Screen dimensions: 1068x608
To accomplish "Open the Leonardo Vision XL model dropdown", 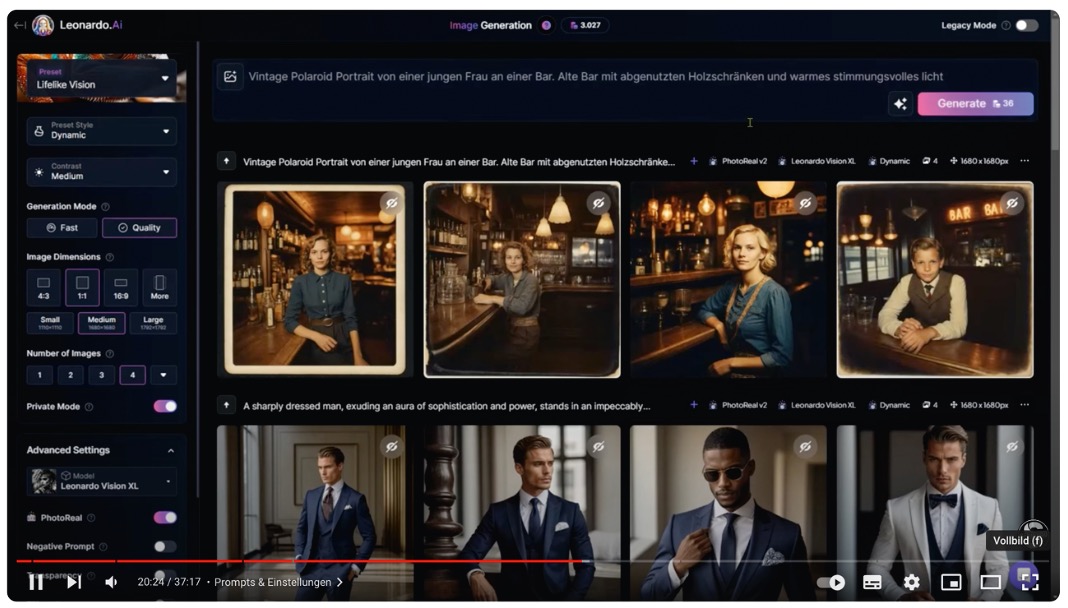I will (102, 481).
